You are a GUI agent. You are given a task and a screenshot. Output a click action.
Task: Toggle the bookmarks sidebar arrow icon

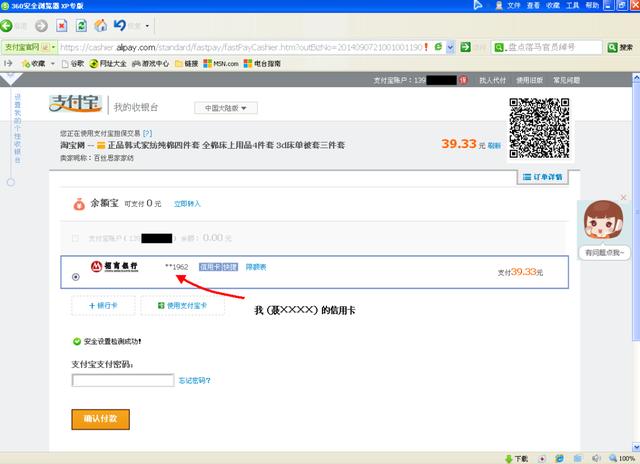point(8,63)
